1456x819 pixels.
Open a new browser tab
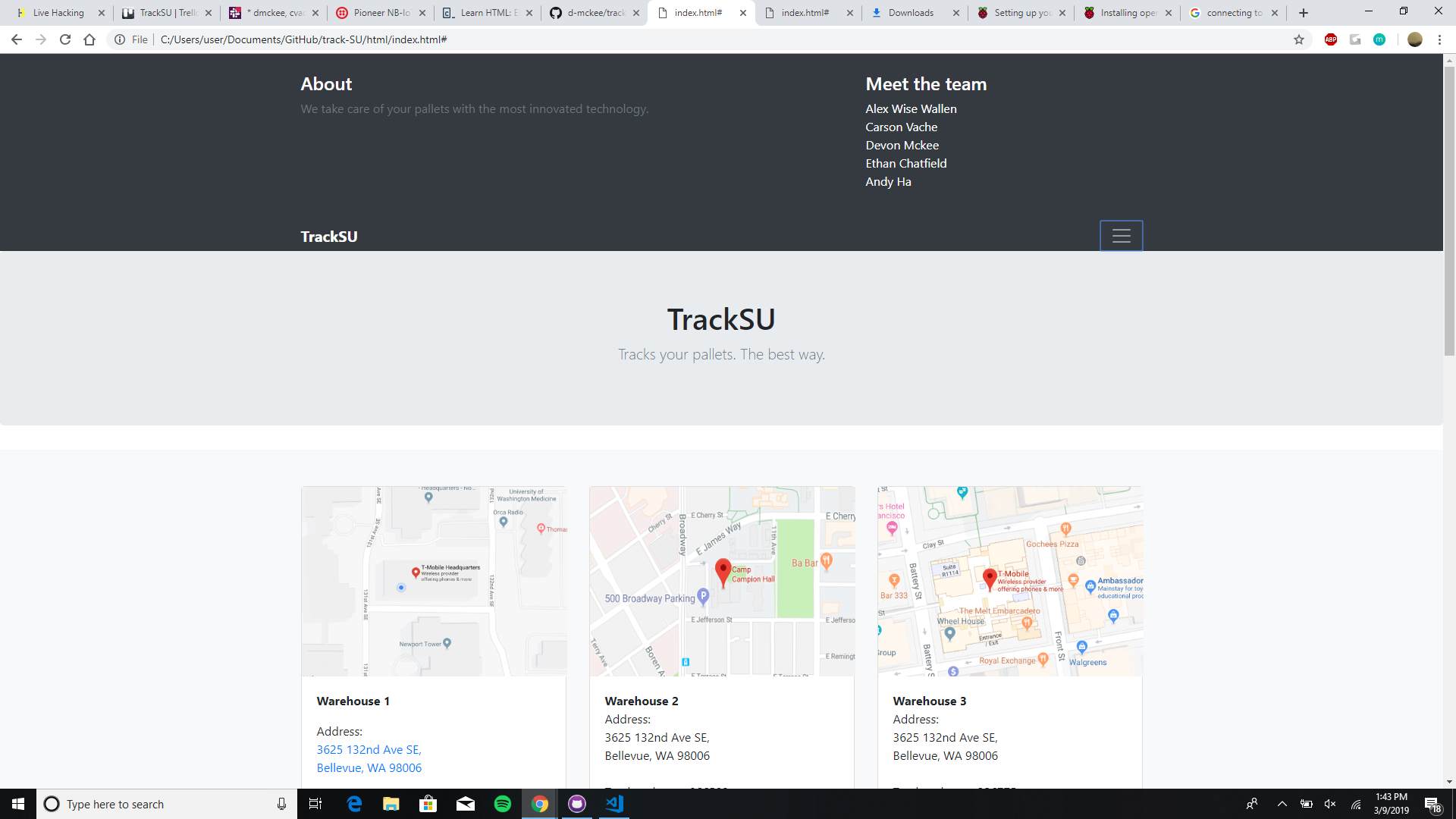[1304, 13]
